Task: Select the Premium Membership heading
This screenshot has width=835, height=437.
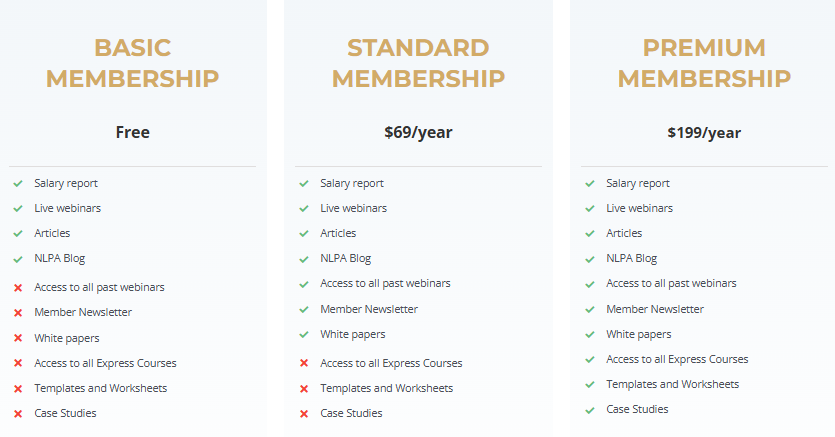Action: [704, 63]
